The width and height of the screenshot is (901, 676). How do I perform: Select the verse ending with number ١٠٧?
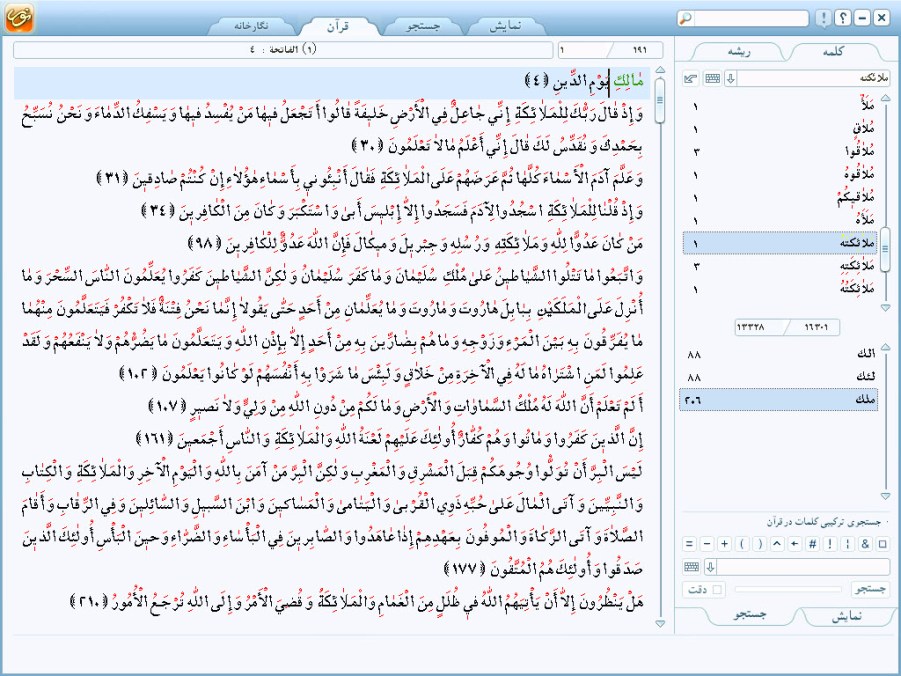(x=396, y=406)
